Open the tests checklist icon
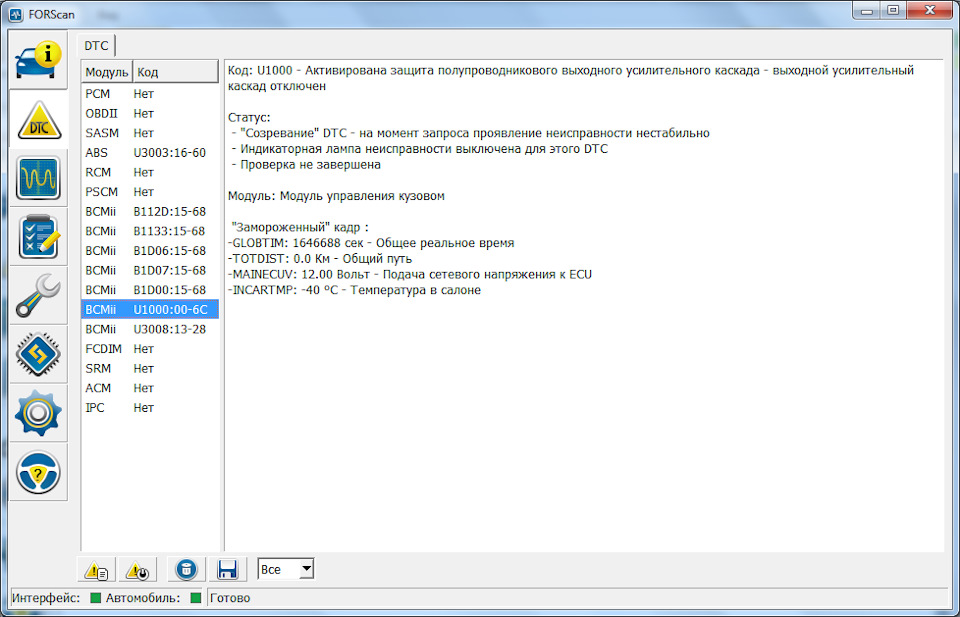 pos(38,237)
